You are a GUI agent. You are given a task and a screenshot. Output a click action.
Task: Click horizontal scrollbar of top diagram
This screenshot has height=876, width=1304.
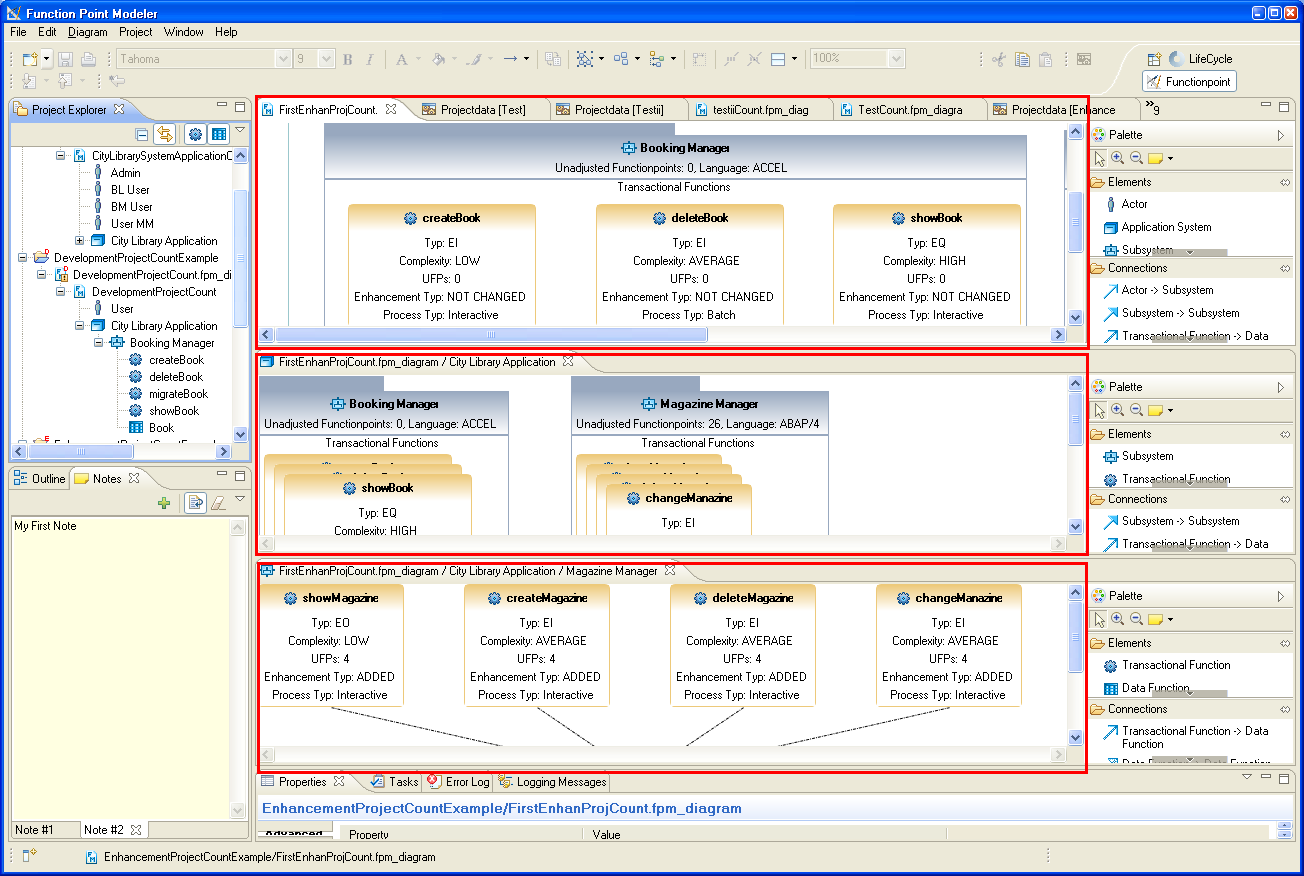[491, 335]
